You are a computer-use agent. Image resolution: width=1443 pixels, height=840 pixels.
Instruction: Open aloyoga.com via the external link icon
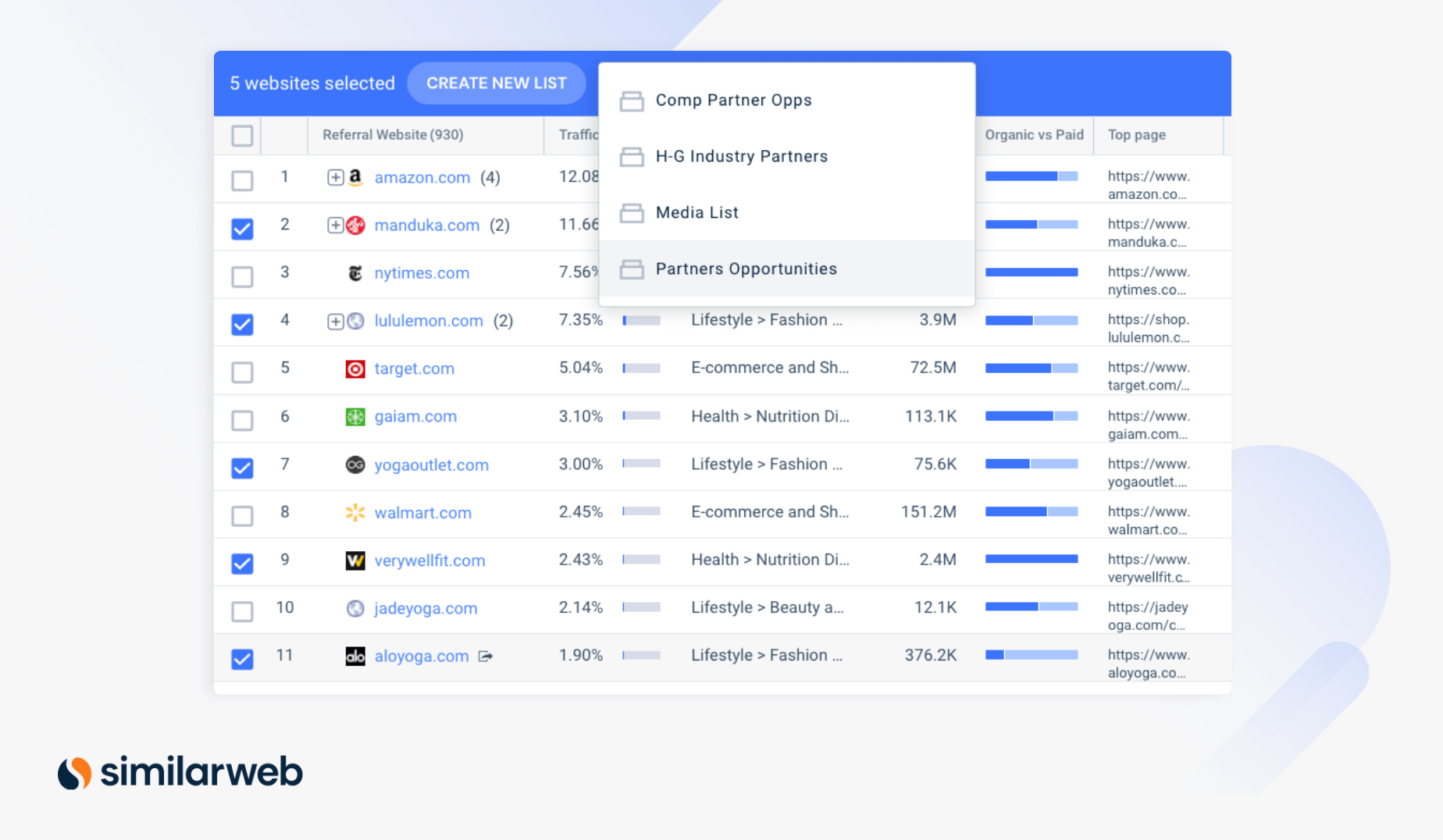(485, 656)
